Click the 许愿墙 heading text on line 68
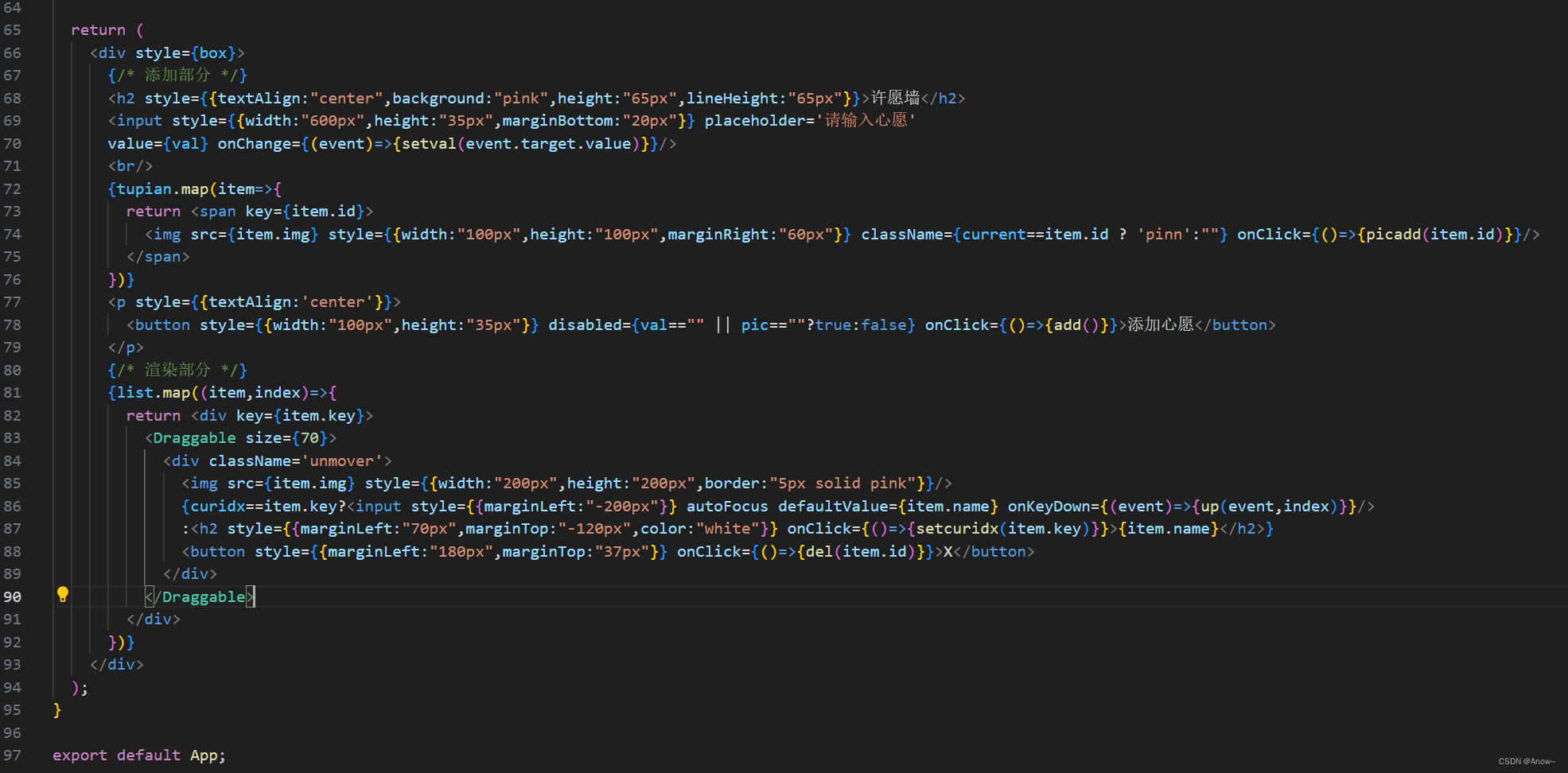 point(896,98)
